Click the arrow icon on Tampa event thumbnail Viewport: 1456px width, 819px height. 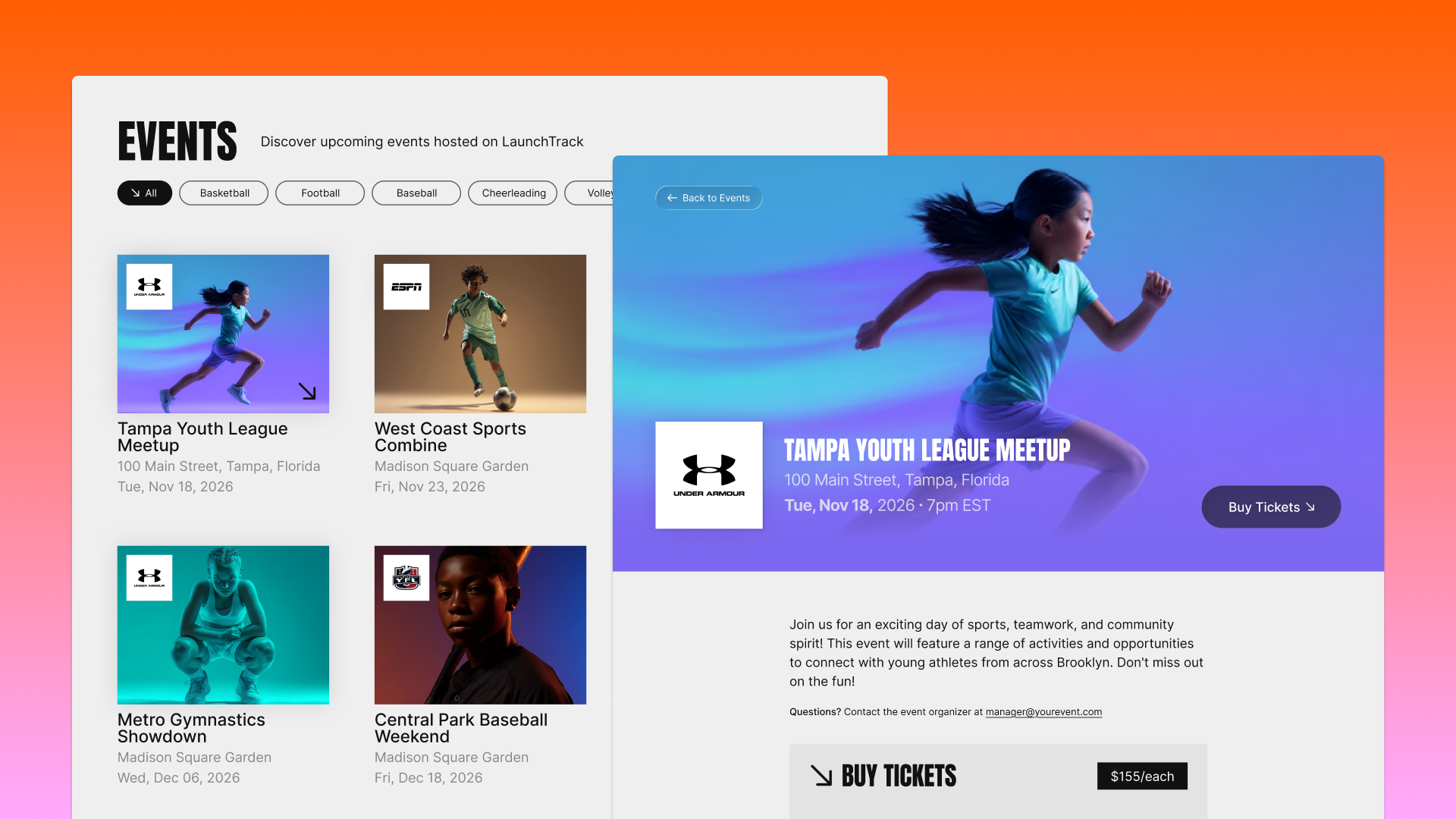point(307,391)
